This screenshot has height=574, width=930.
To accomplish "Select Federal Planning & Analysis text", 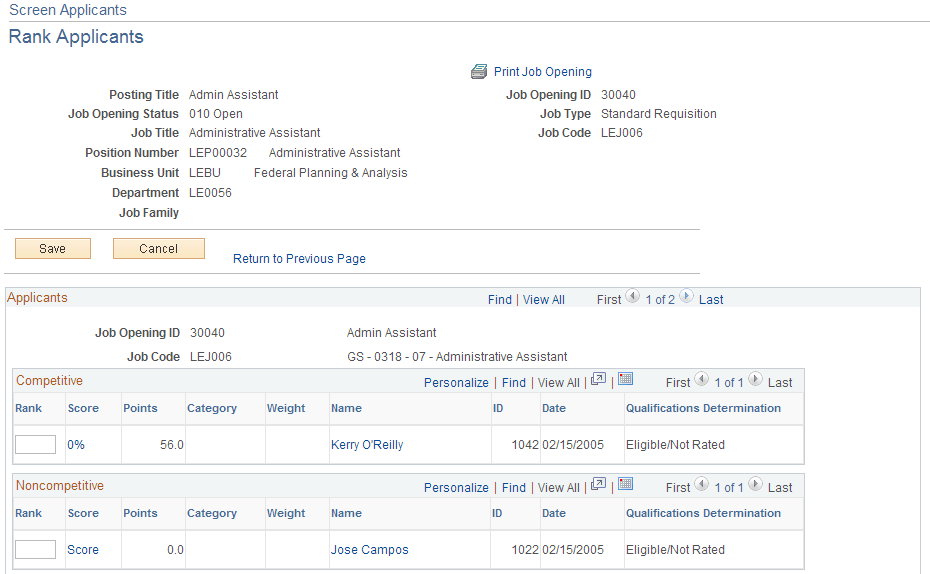I will (x=330, y=173).
